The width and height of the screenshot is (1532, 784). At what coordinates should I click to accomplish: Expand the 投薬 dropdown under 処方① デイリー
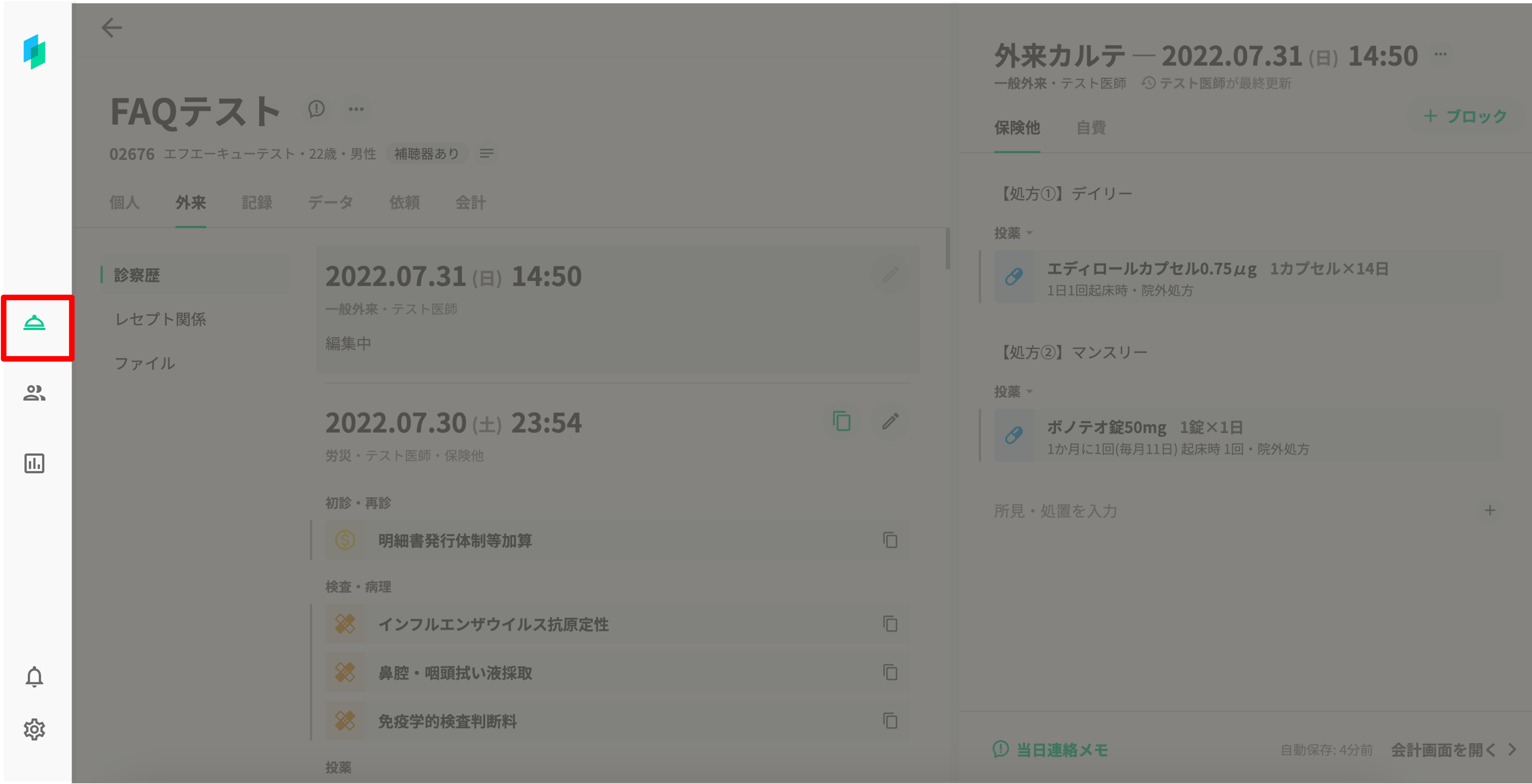pyautogui.click(x=1014, y=233)
